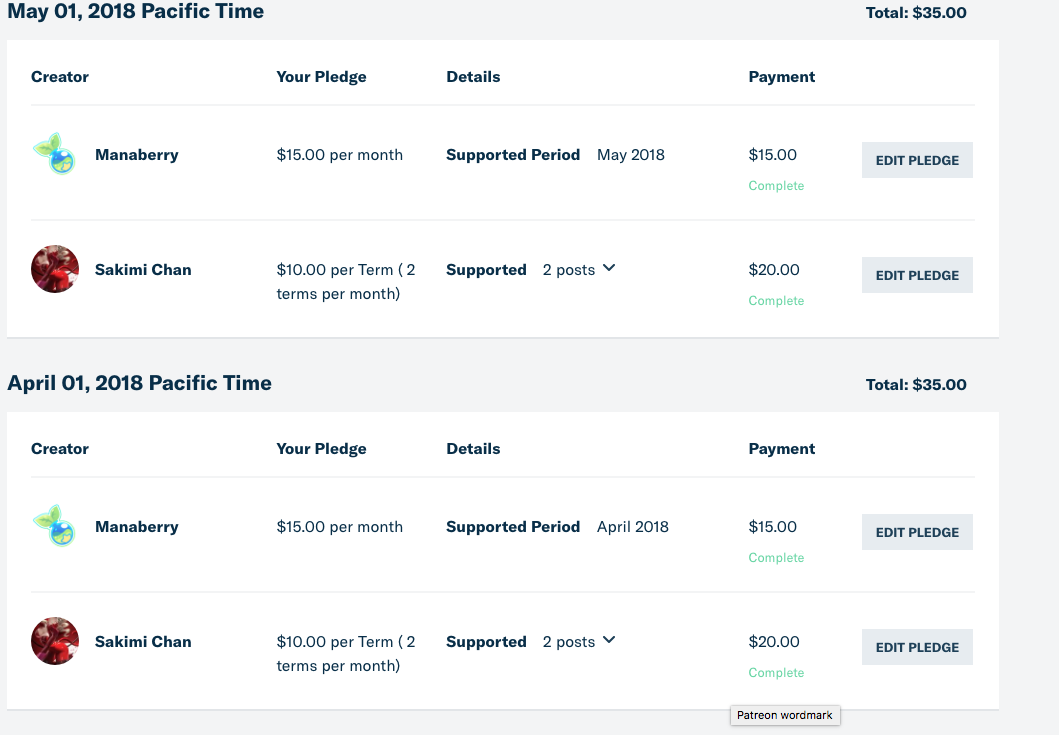Viewport: 1059px width, 735px height.
Task: Open Manaberry creator name link in May
Action: 136,155
